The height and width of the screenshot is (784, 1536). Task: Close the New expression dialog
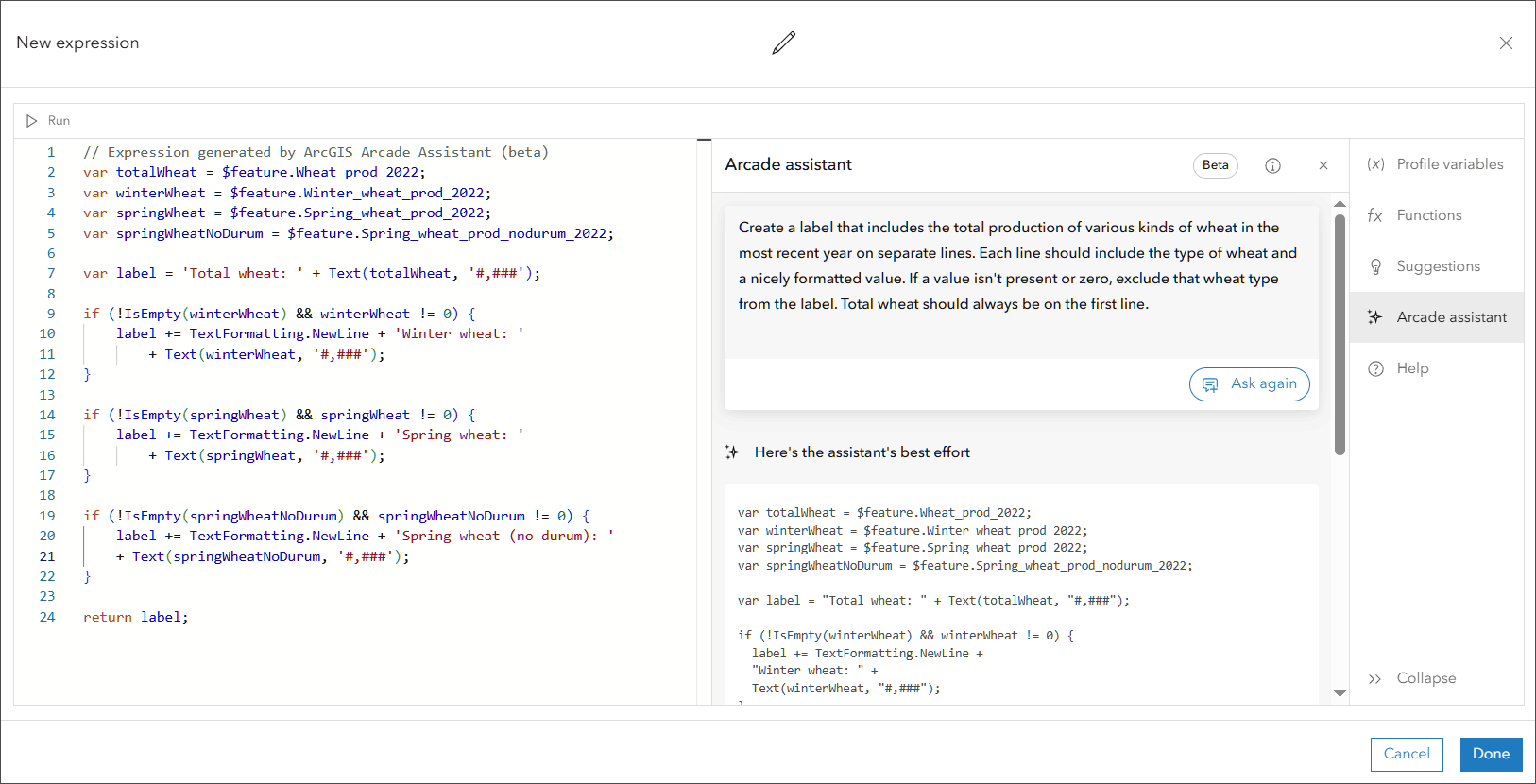[x=1506, y=43]
